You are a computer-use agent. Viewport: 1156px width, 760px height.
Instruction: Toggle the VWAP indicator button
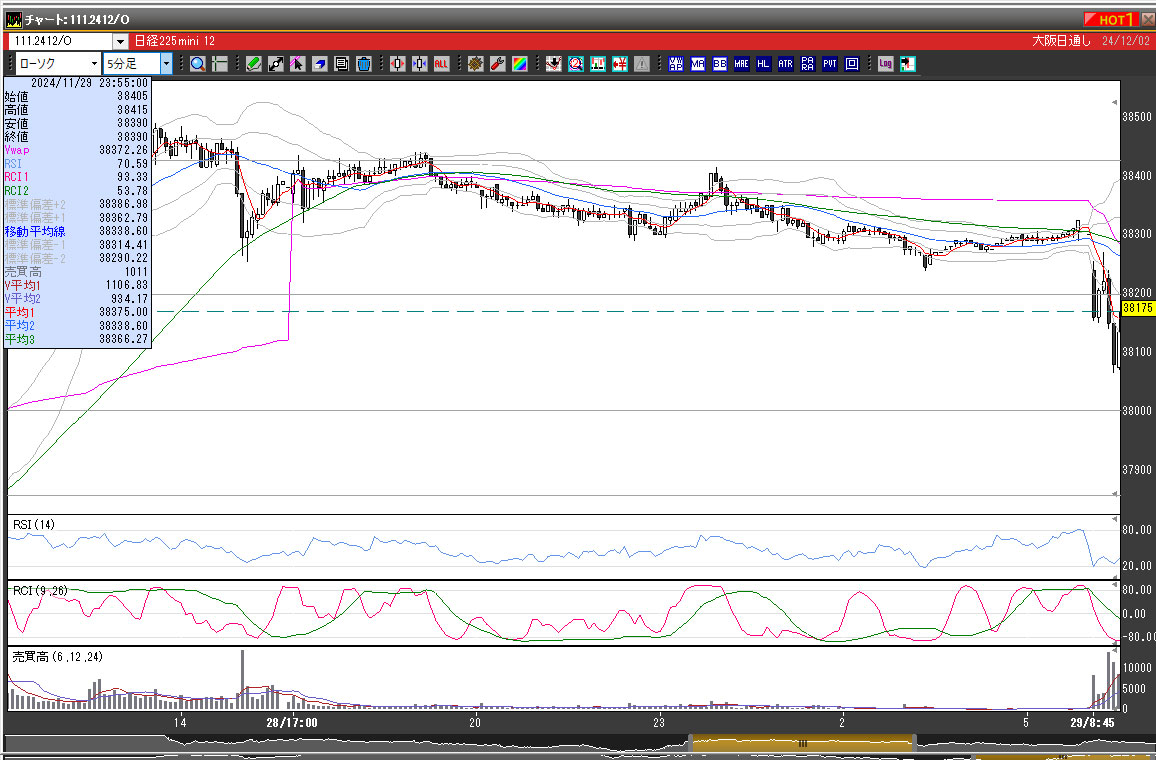[675, 64]
